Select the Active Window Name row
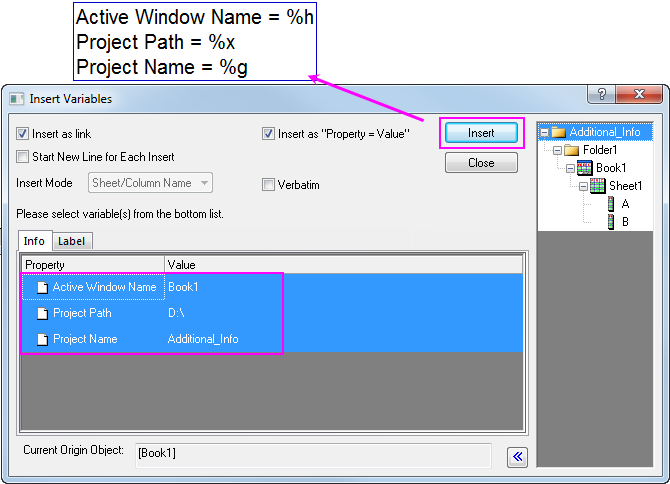This screenshot has width=670, height=484. tap(272, 287)
